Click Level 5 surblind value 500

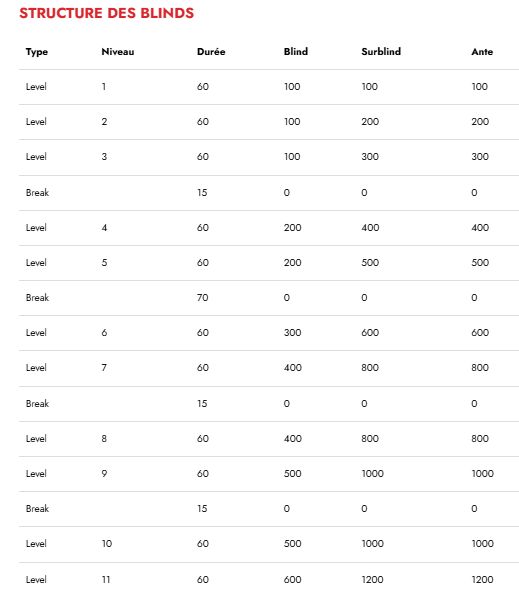[x=370, y=263]
